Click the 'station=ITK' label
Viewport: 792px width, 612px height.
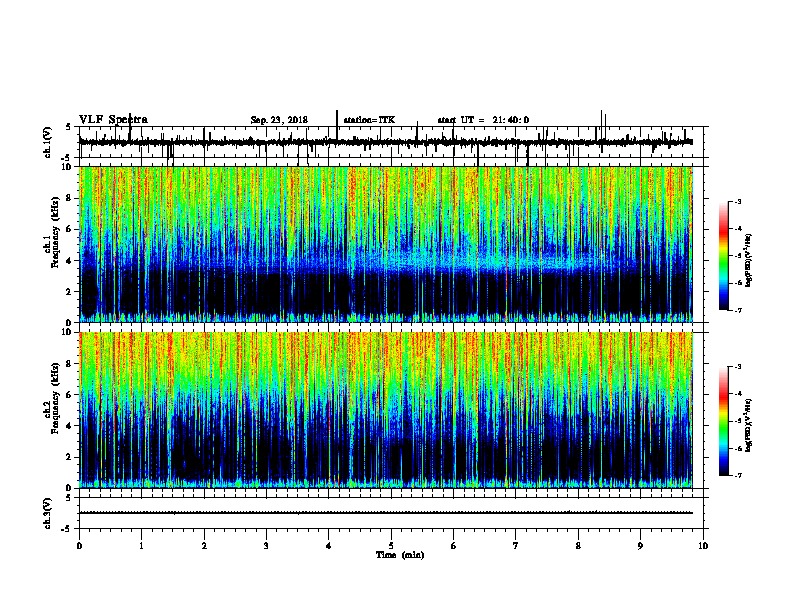click(369, 120)
